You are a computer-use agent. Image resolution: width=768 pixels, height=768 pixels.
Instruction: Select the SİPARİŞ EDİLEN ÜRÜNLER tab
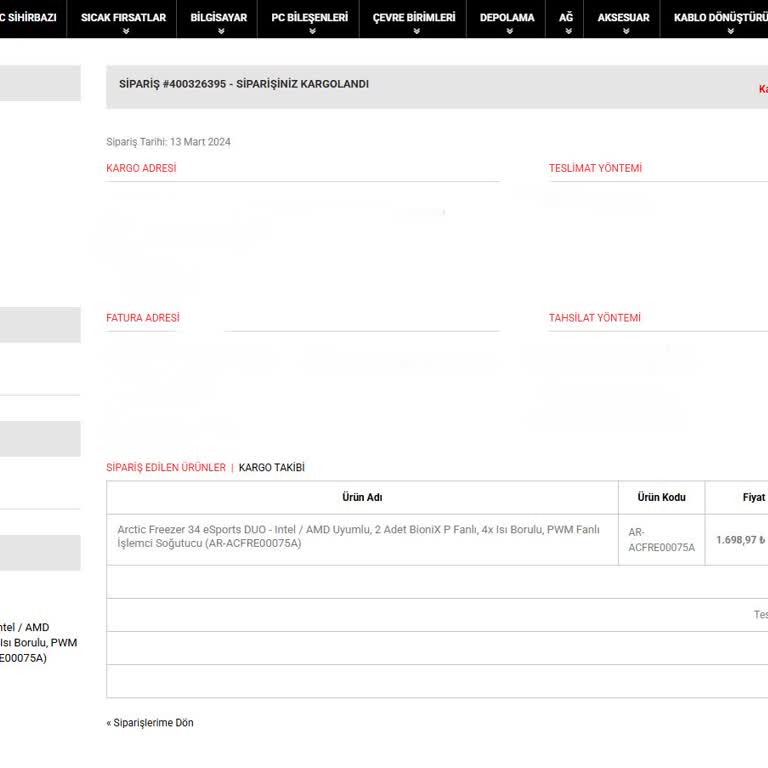point(166,468)
